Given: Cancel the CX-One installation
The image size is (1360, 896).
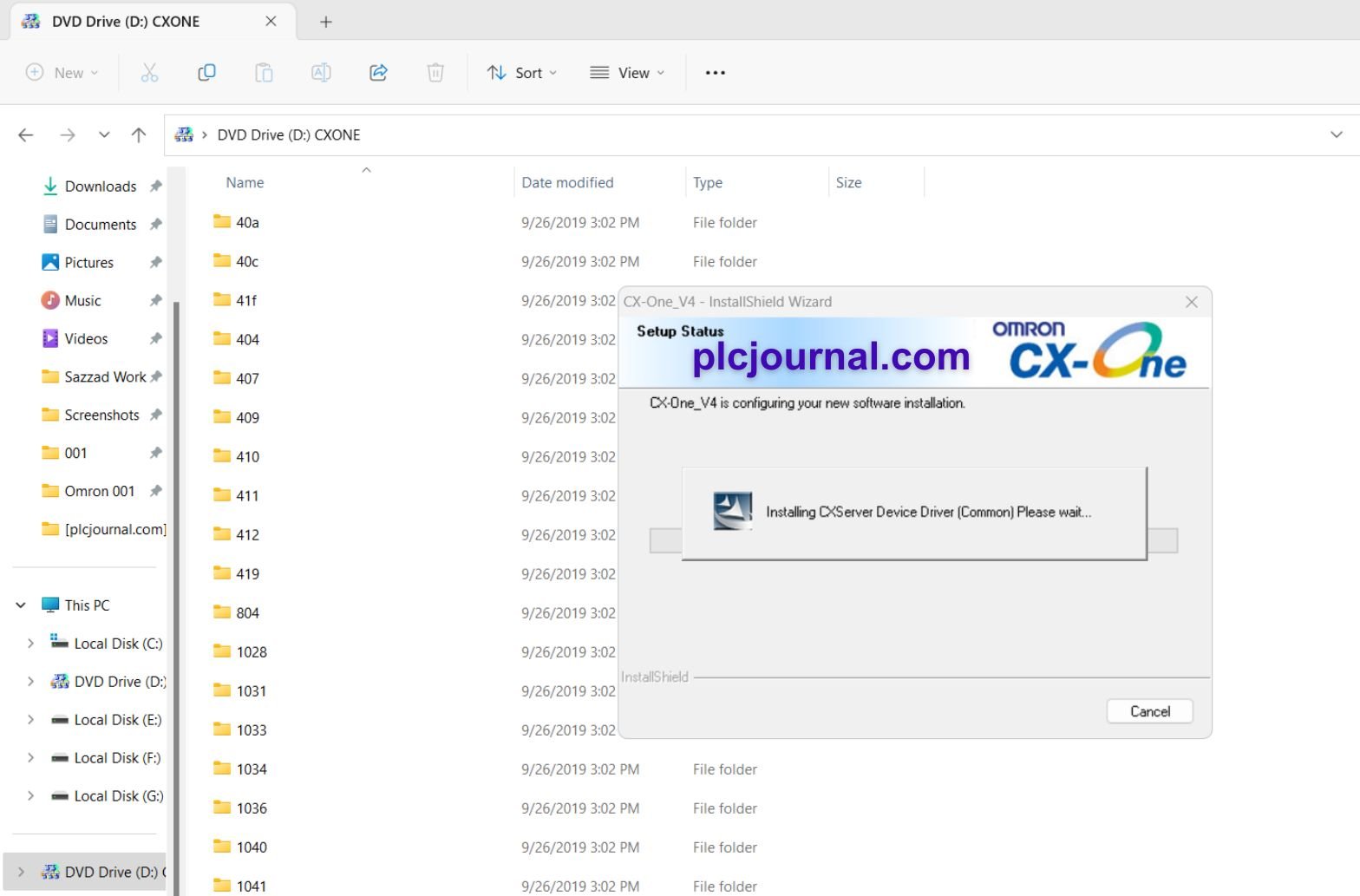Looking at the screenshot, I should tap(1149, 711).
